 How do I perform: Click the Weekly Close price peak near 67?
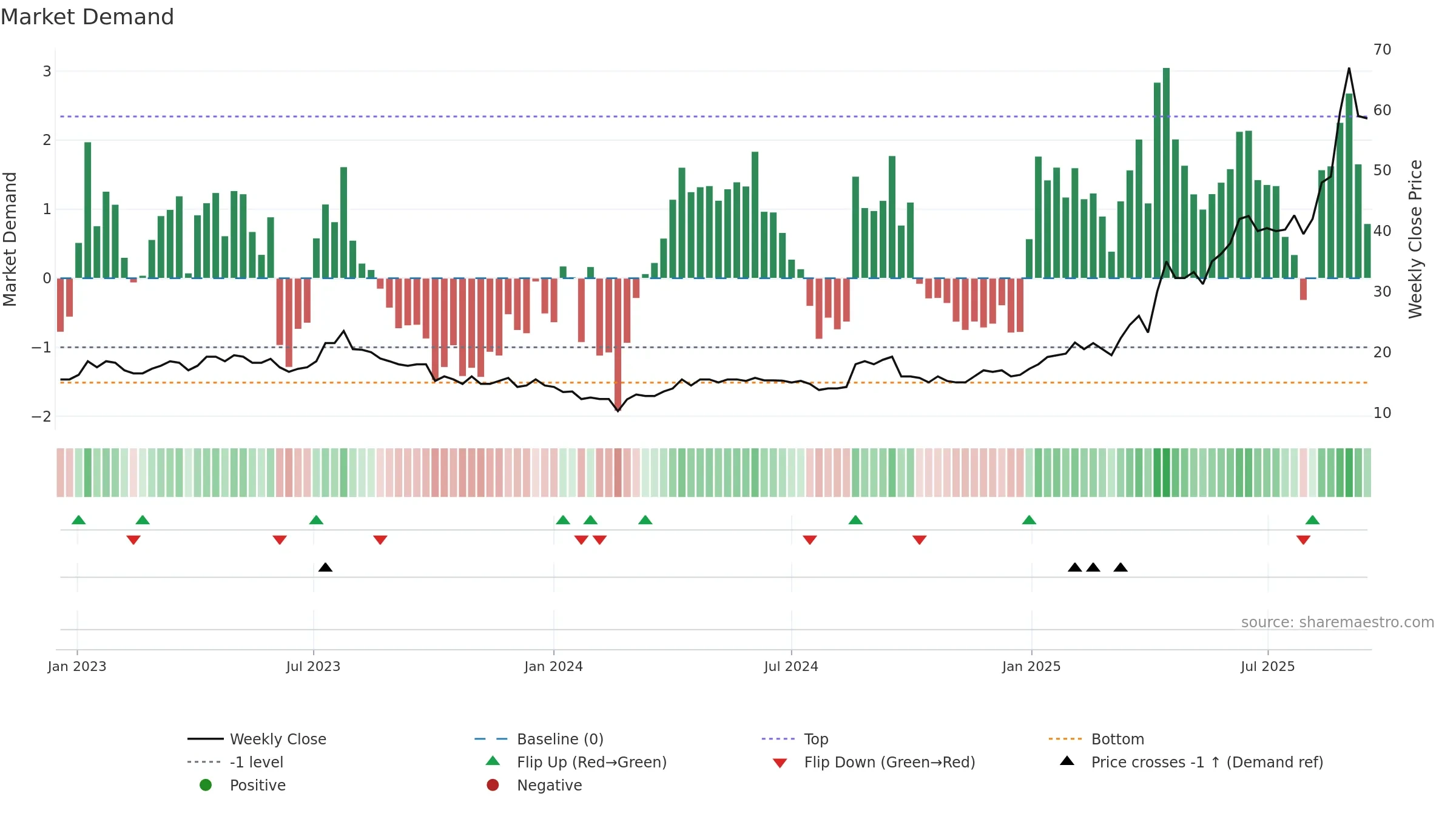point(1349,68)
